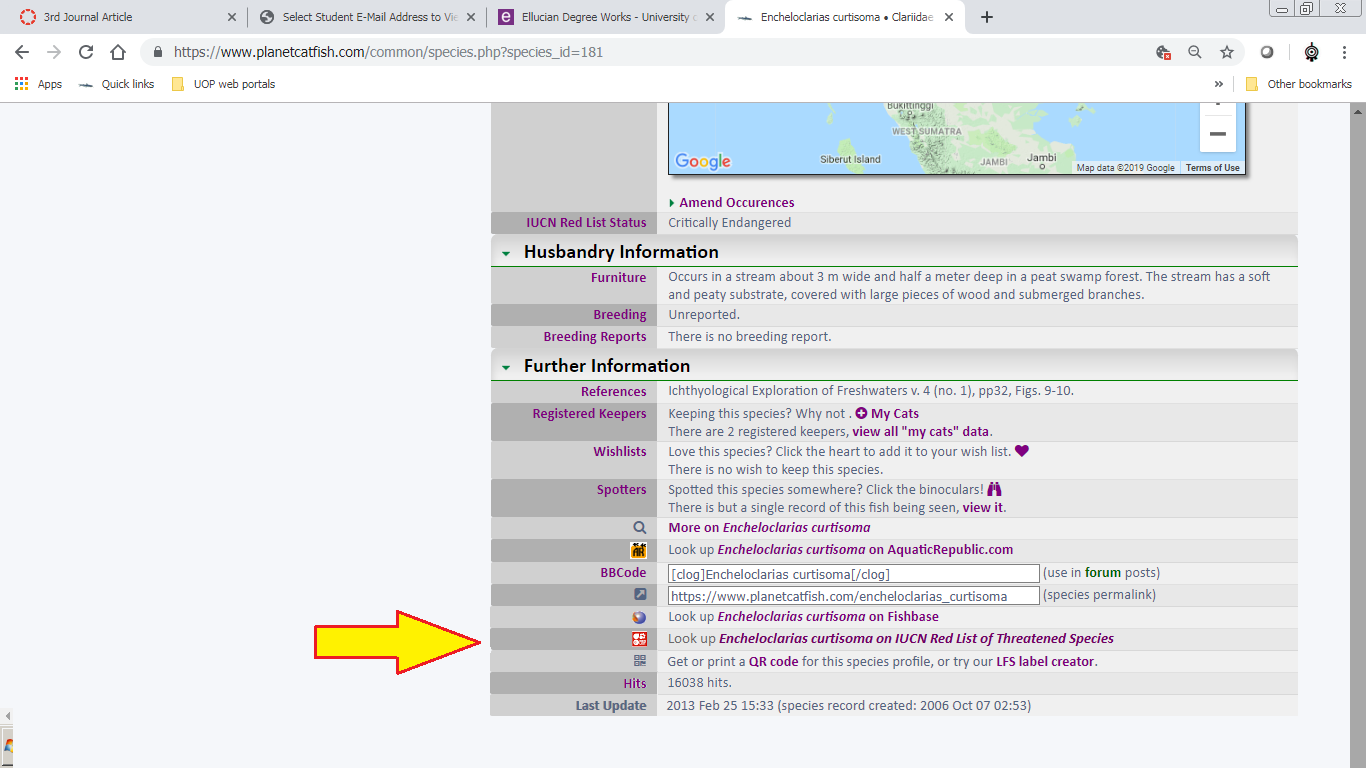1366x768 pixels.
Task: Click the AquaticRepublic row icon
Action: pos(639,550)
